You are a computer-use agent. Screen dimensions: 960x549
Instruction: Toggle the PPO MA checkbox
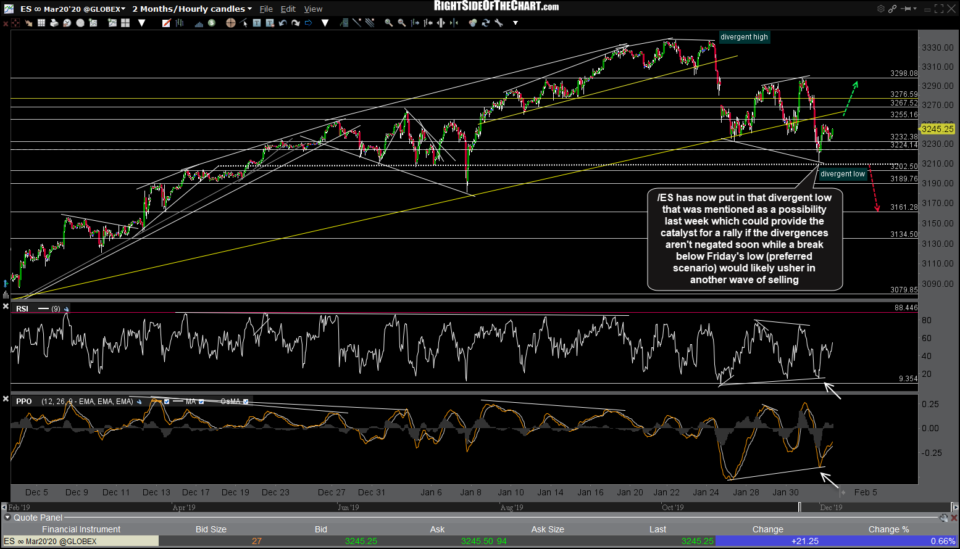pyautogui.click(x=201, y=401)
